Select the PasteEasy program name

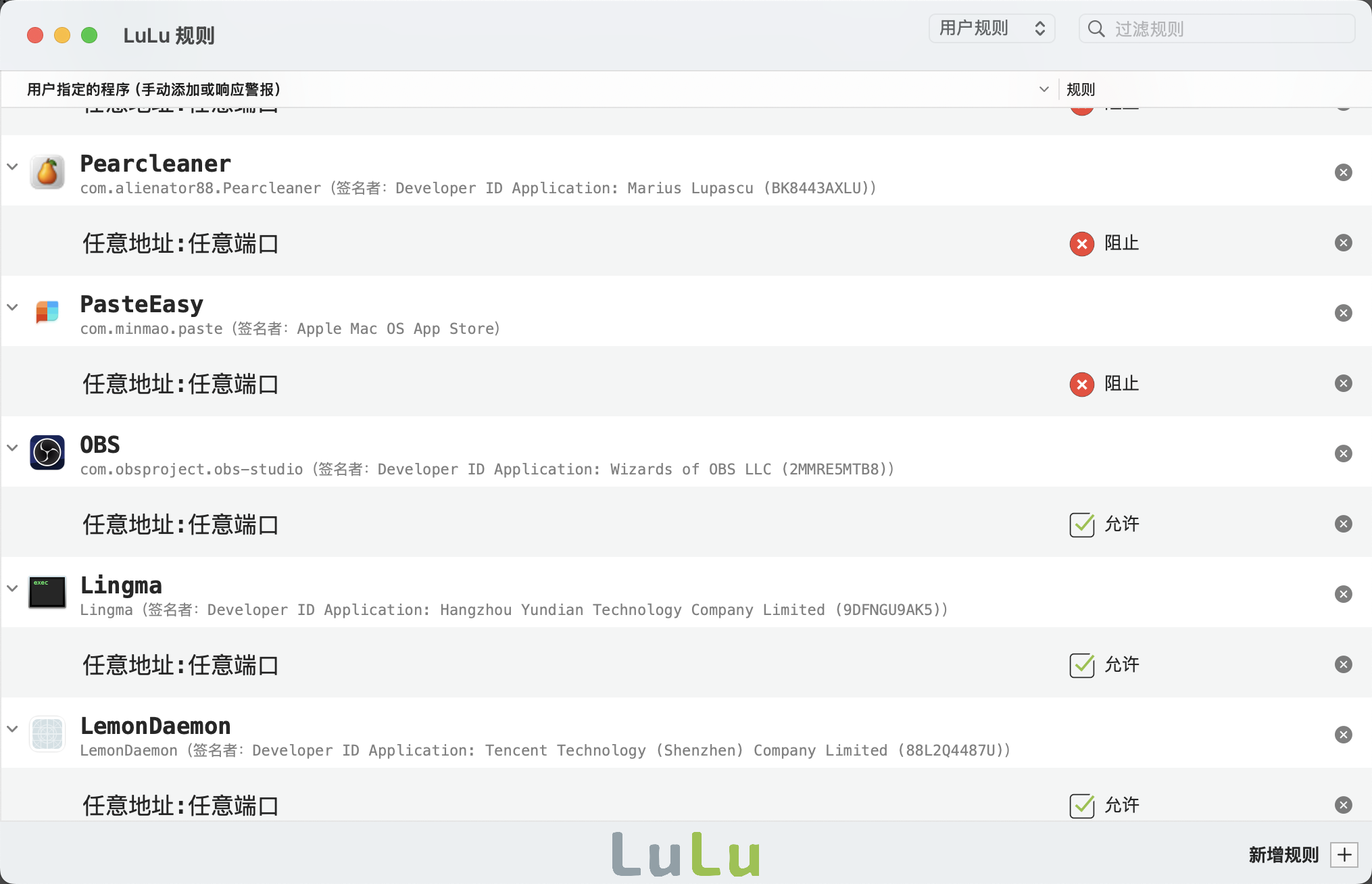point(142,304)
